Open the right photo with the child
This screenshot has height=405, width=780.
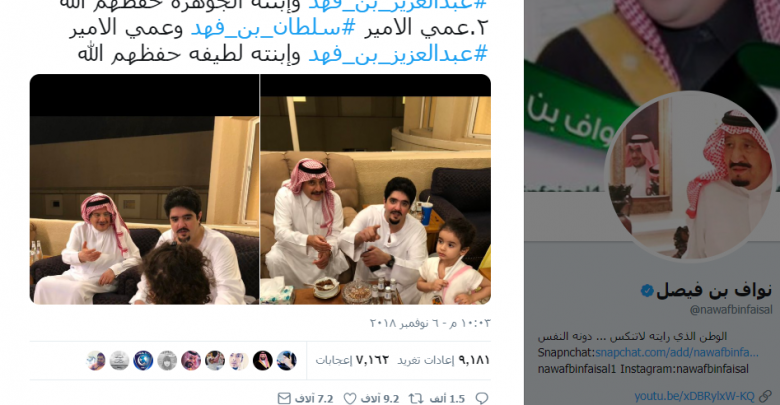pos(376,190)
